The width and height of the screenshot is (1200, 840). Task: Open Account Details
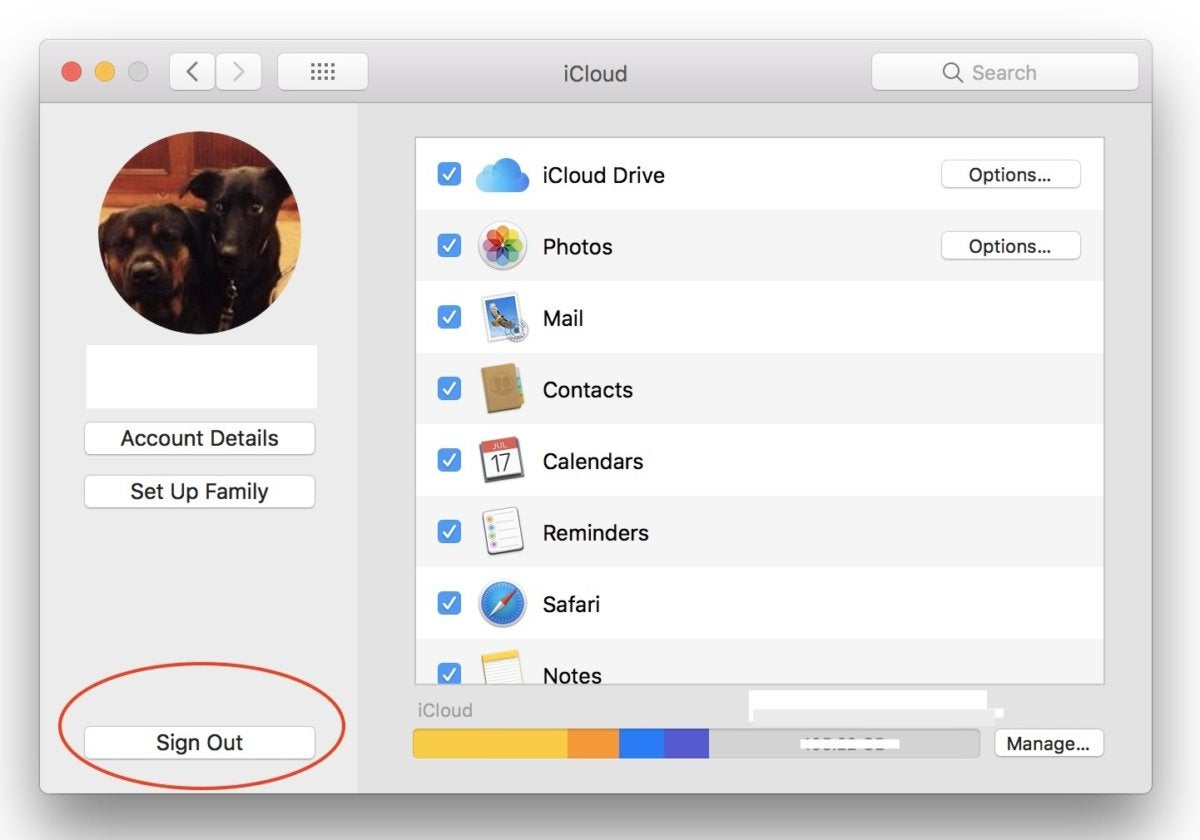(x=199, y=438)
